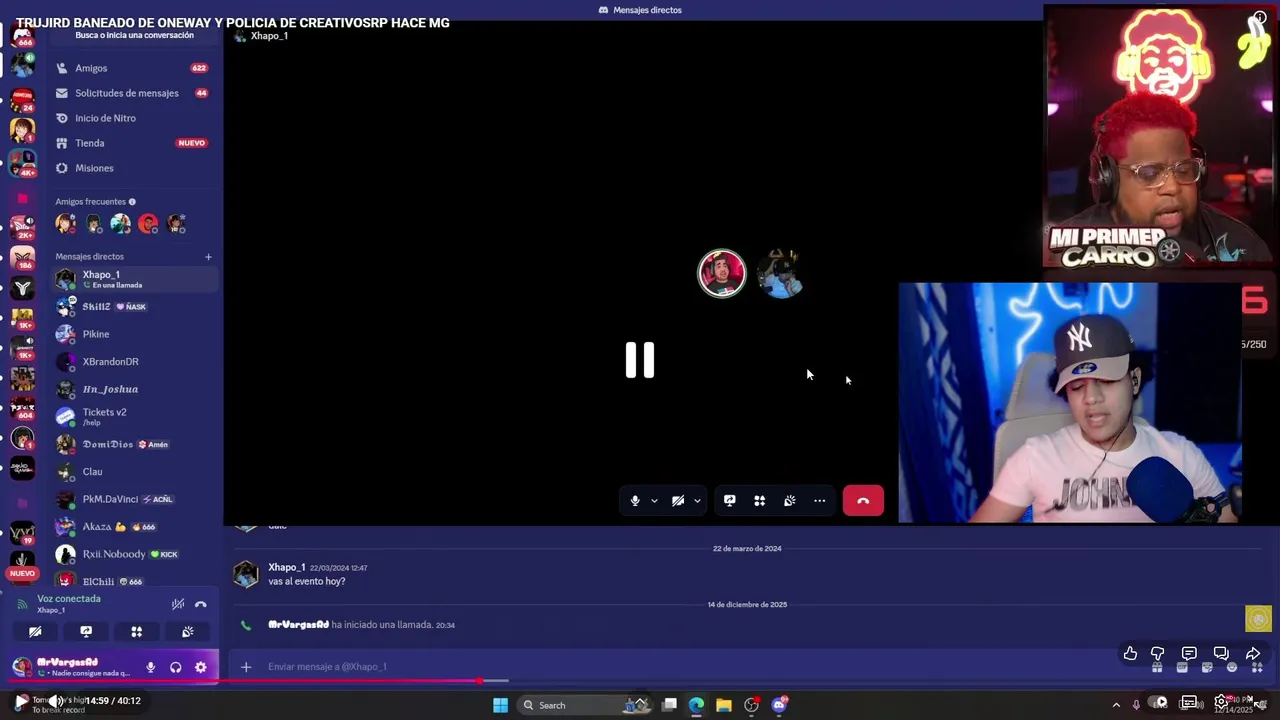Mute the video volume icon

coord(56,701)
